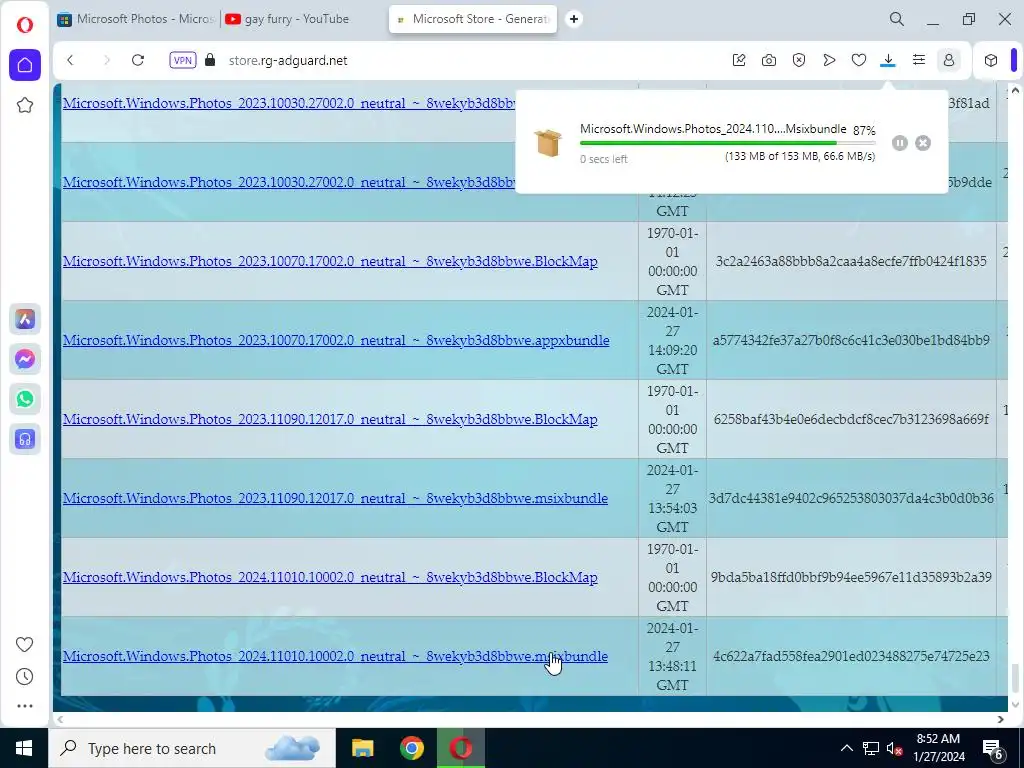The image size is (1024, 768).
Task: Click the 2024-01-27 14:09:20 GMT date cell
Action: [x=672, y=340]
